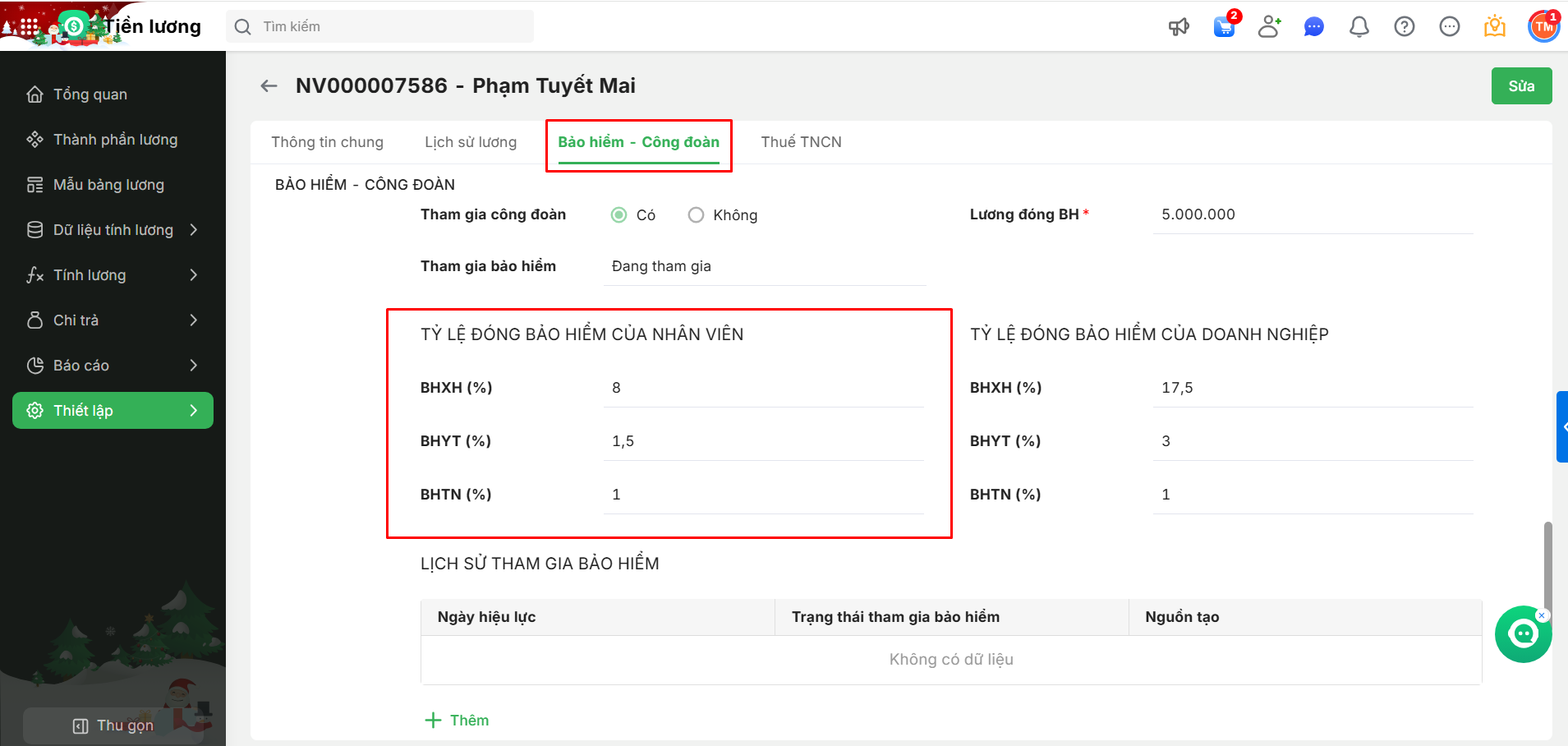This screenshot has height=746, width=1568.
Task: Click the help question mark icon
Action: tap(1405, 27)
